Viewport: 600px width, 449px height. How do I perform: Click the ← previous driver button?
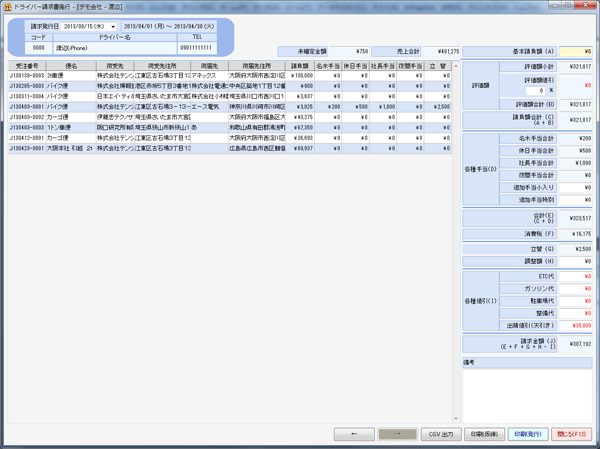click(353, 435)
